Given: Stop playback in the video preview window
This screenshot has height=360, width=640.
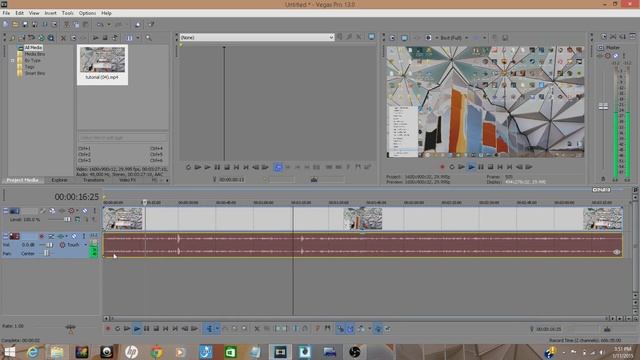Looking at the screenshot, I should click(491, 167).
